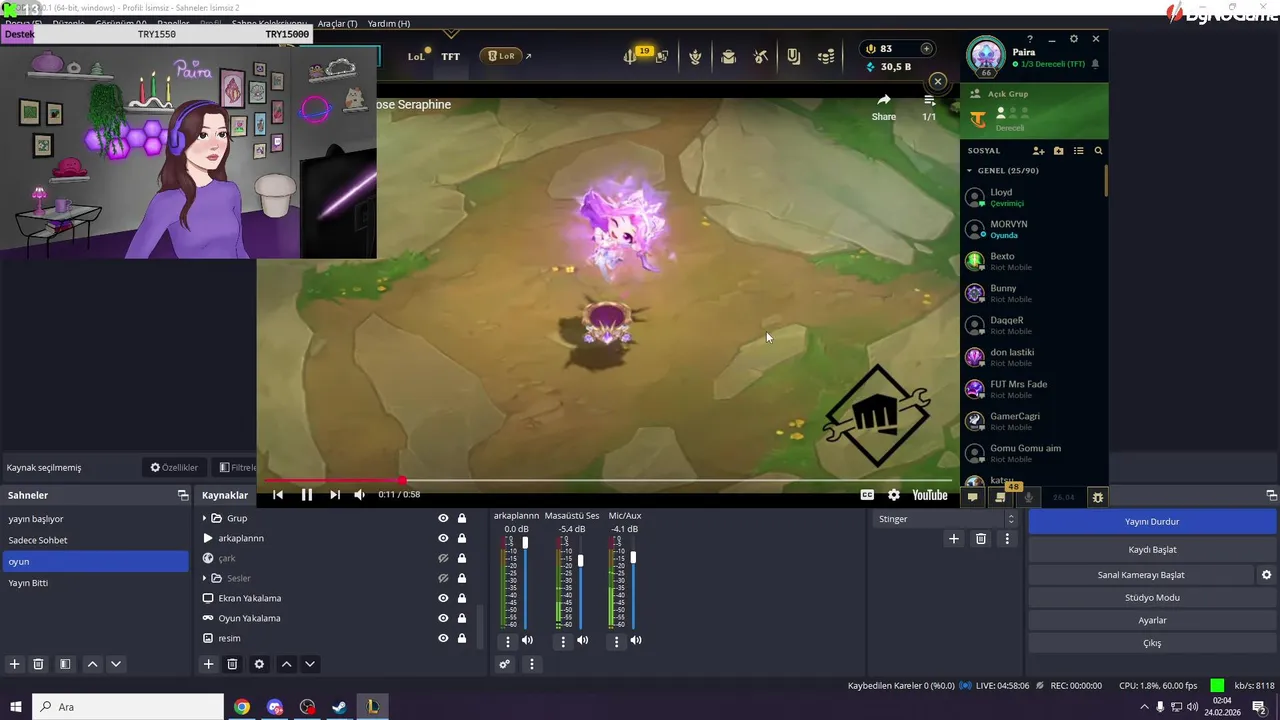1280x720 pixels.
Task: Click Sanal Kamerayı Başlat button
Action: click(x=1141, y=575)
